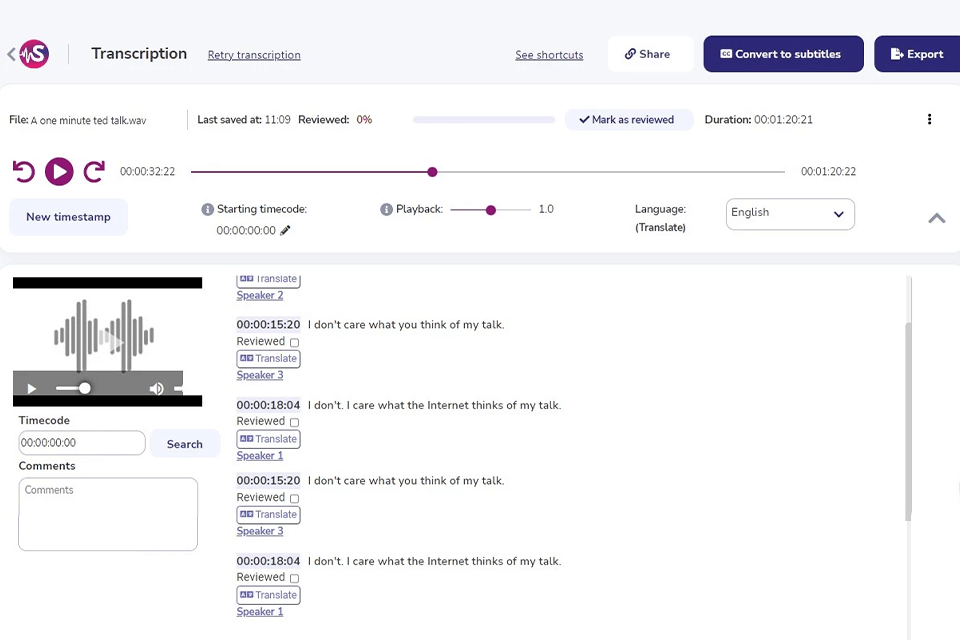The width and height of the screenshot is (960, 640).
Task: Check Reviewed for second 00:00:15:20 segment
Action: coord(294,498)
